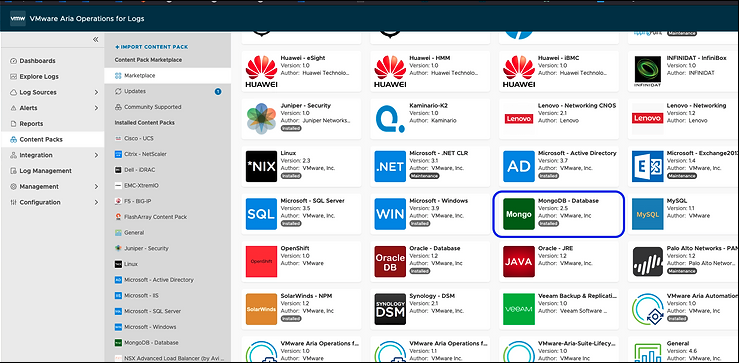The image size is (739, 363).
Task: Open the Dashboards navigation item
Action: 37,61
